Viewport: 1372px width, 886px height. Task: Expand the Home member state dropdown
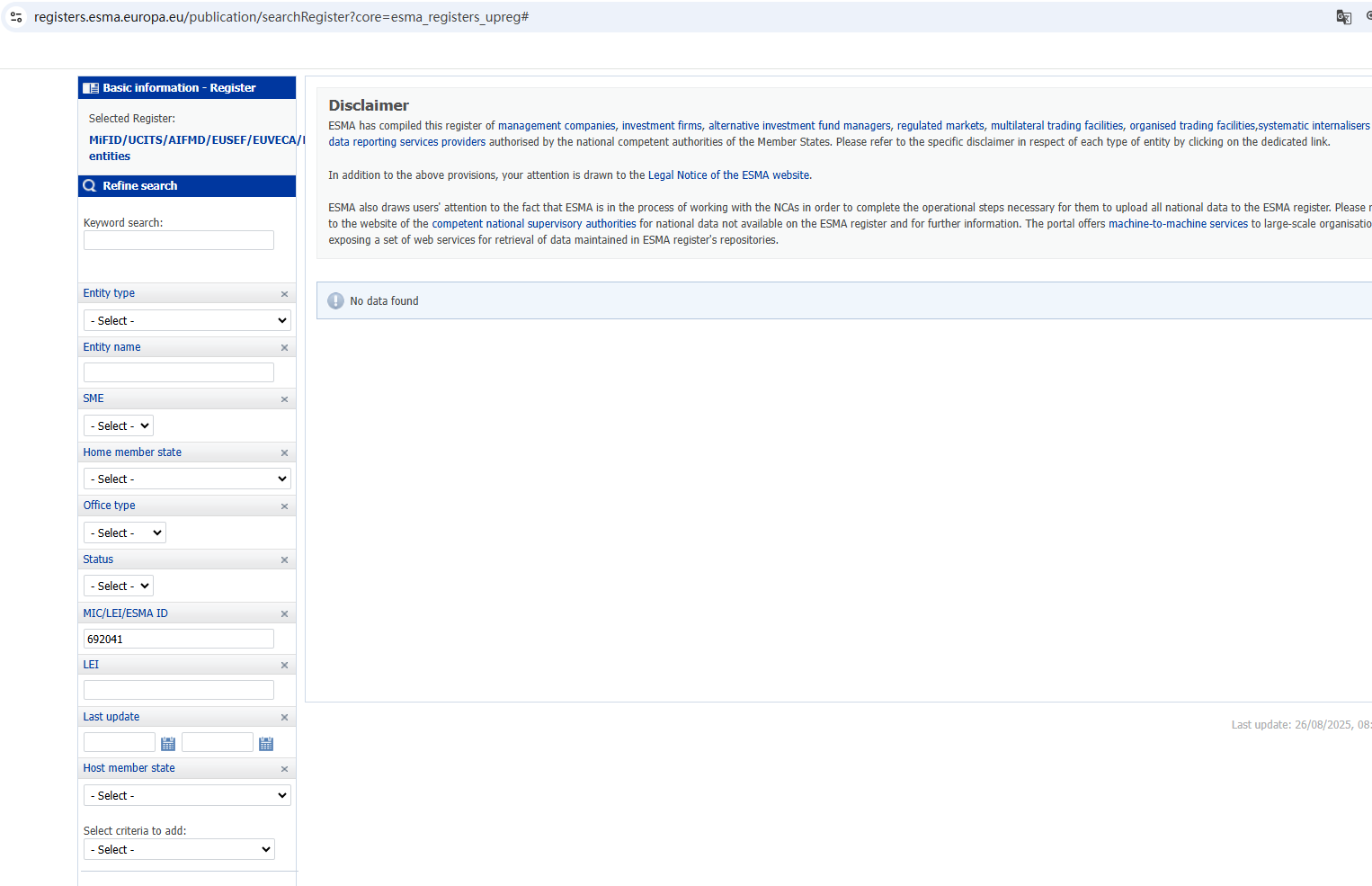187,479
